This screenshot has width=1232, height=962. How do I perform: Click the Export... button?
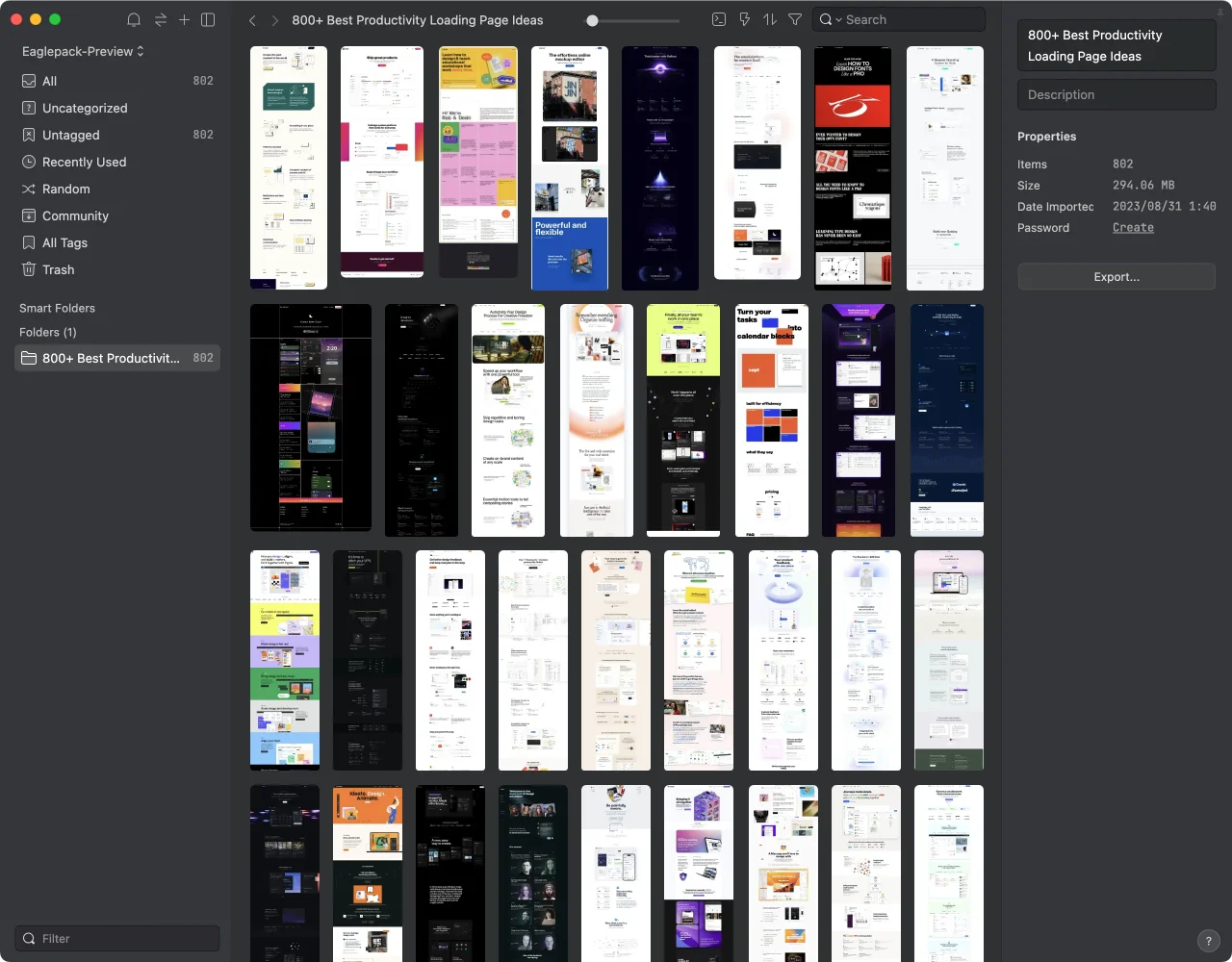click(x=1116, y=277)
